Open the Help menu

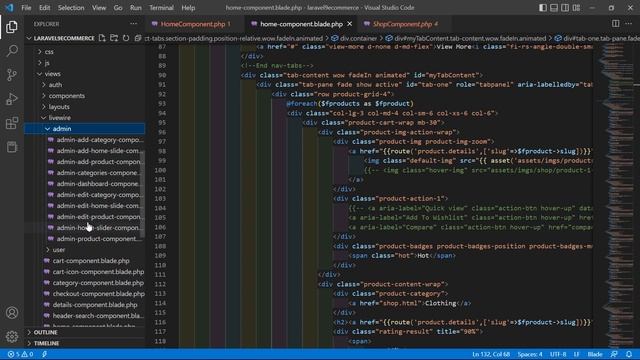[x=188, y=7]
